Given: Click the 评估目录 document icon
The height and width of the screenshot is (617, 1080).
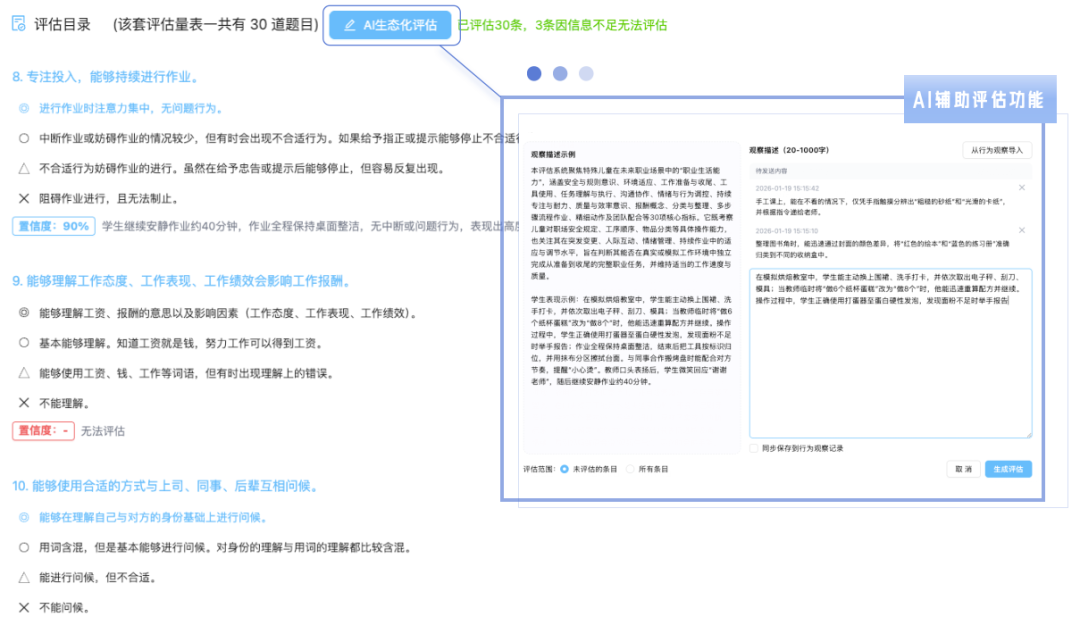Looking at the screenshot, I should (19, 24).
